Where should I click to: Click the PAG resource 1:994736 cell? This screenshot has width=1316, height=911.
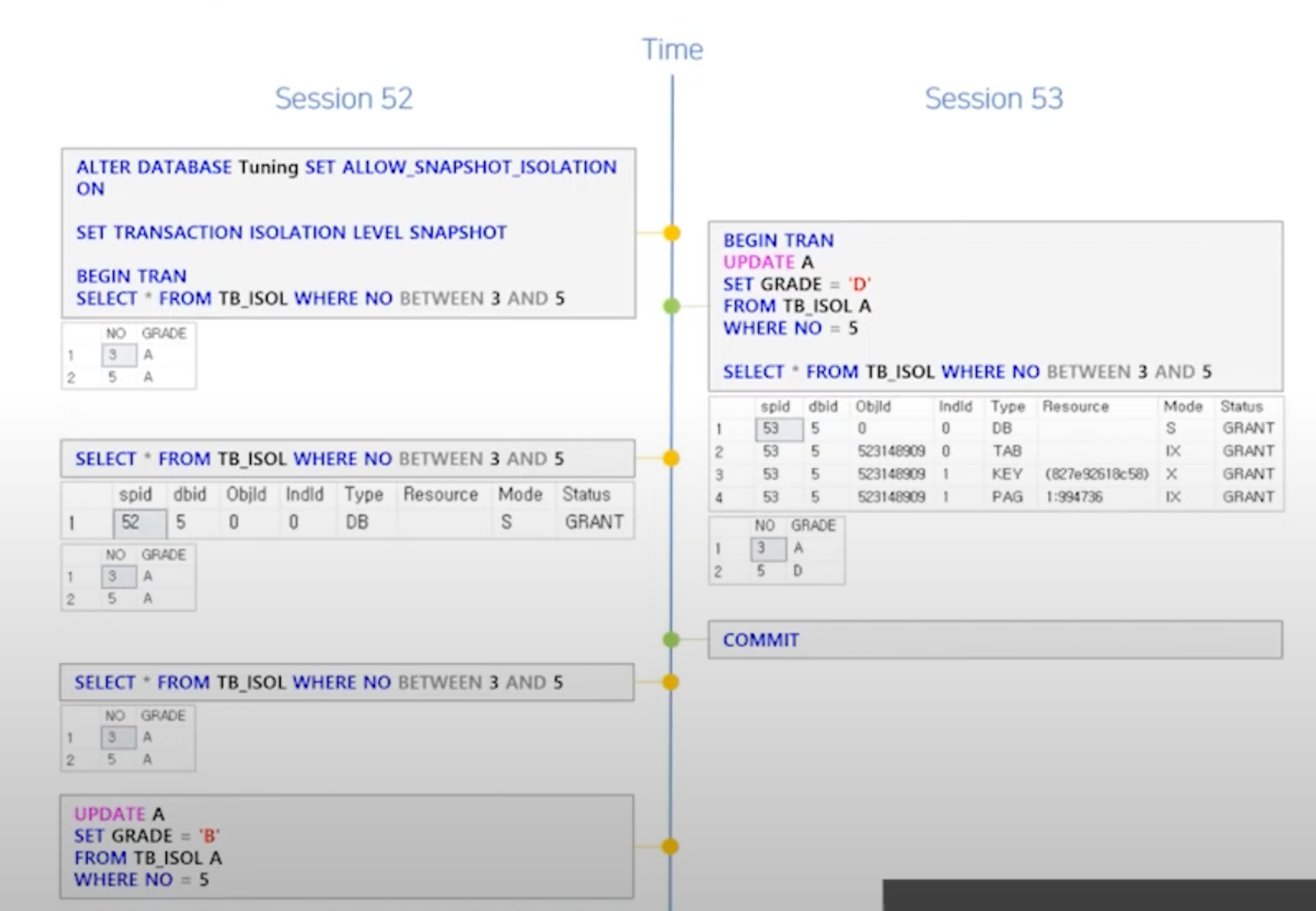[x=1074, y=497]
